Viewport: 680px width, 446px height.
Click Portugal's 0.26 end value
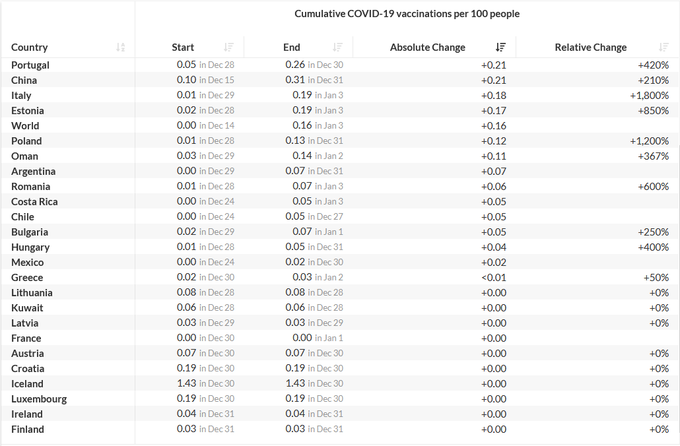click(295, 65)
